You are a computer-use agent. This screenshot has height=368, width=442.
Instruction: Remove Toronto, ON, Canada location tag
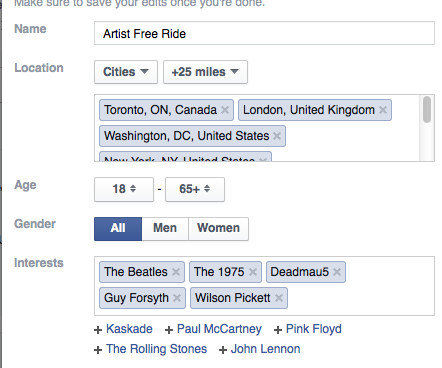(225, 110)
